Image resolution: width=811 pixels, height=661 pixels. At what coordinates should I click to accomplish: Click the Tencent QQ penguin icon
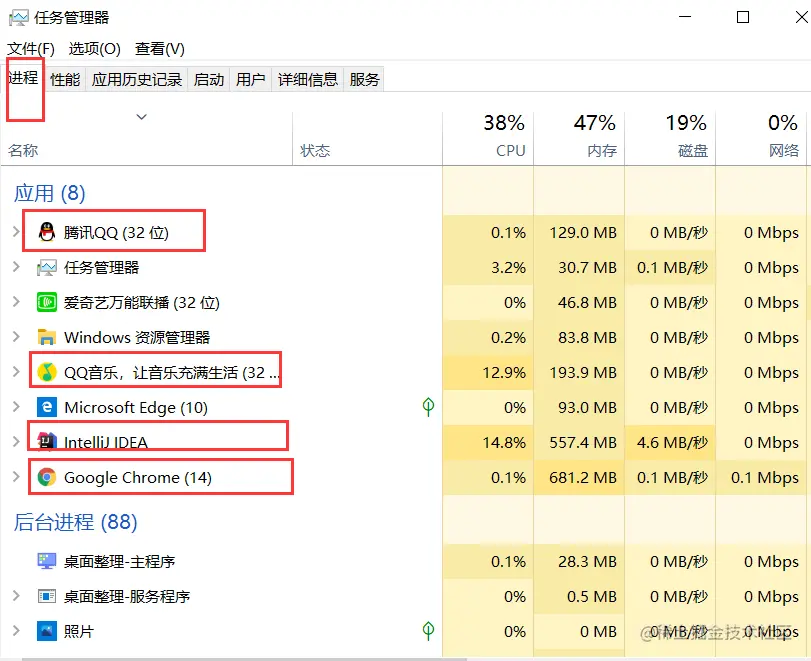47,232
